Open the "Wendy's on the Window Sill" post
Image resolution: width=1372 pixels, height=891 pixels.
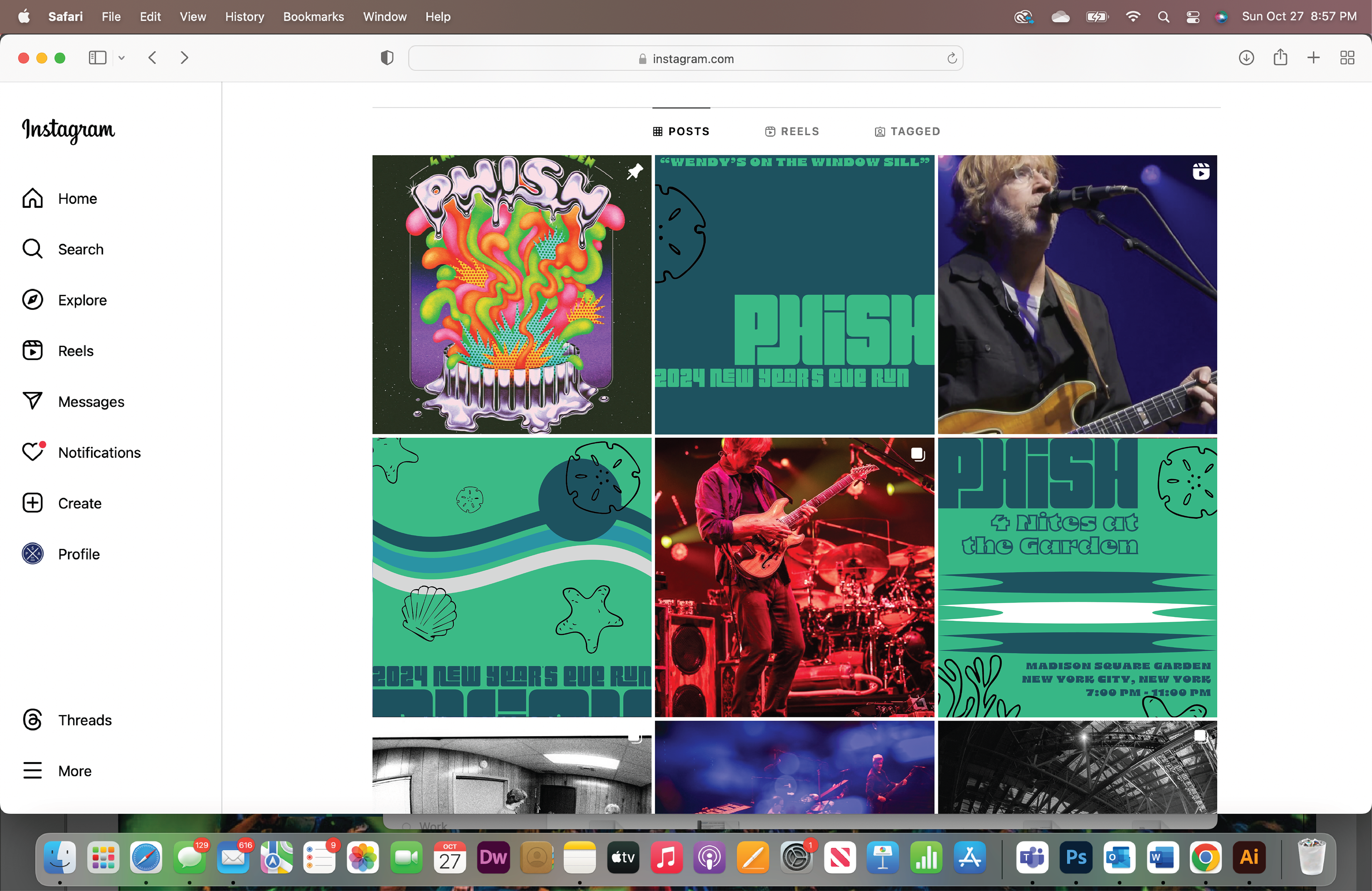coord(794,294)
